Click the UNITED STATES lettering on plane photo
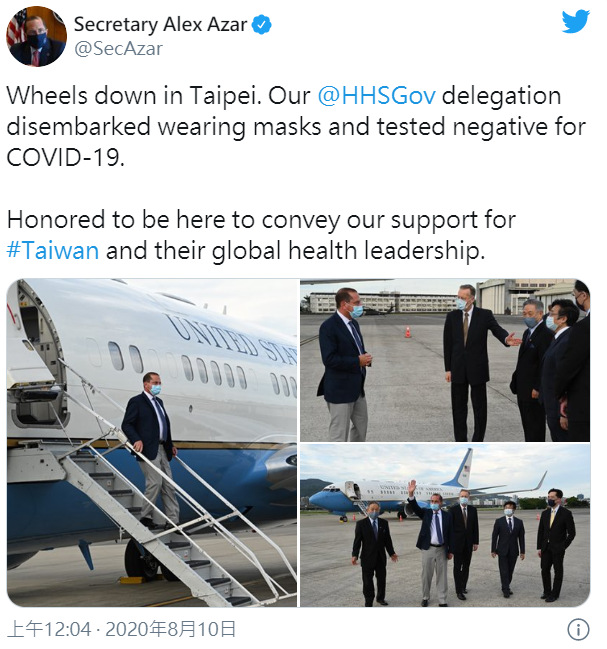 click(x=232, y=337)
